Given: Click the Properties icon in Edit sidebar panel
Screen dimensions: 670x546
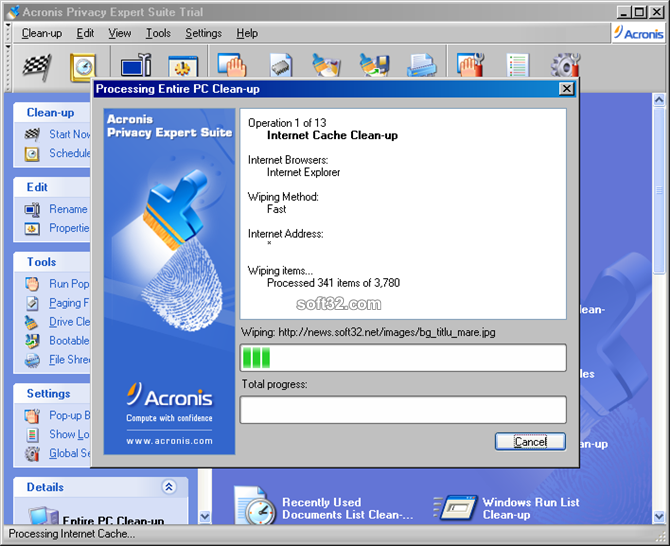Looking at the screenshot, I should click(x=32, y=229).
